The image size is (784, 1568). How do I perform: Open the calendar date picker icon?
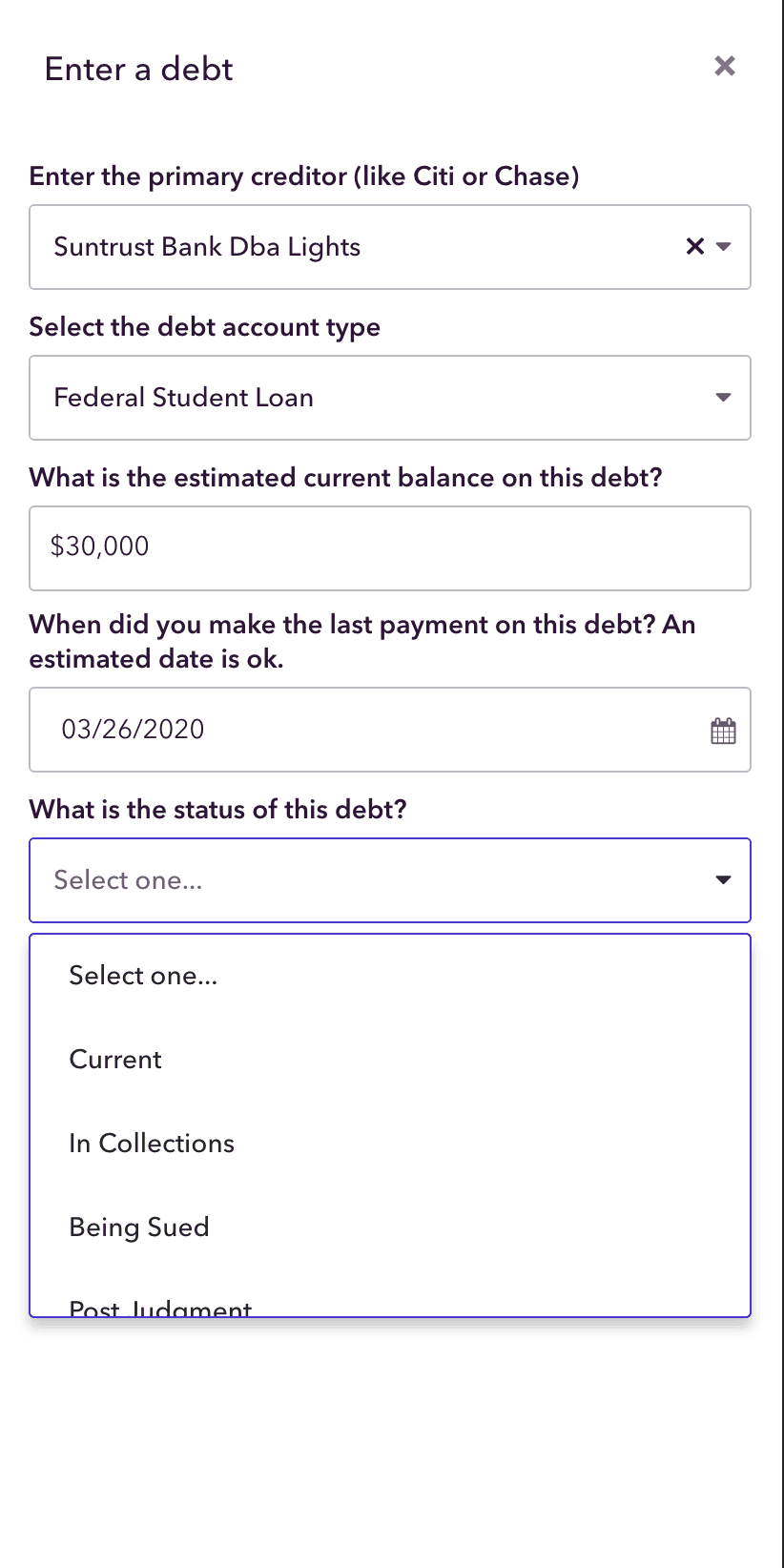pos(724,732)
